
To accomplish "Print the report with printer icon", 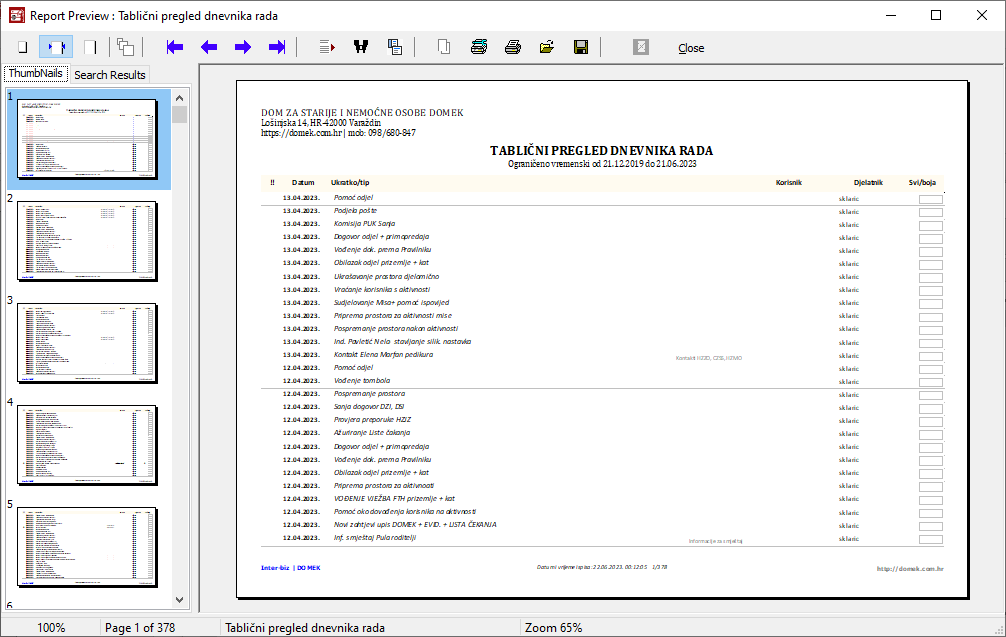I will [x=513, y=47].
